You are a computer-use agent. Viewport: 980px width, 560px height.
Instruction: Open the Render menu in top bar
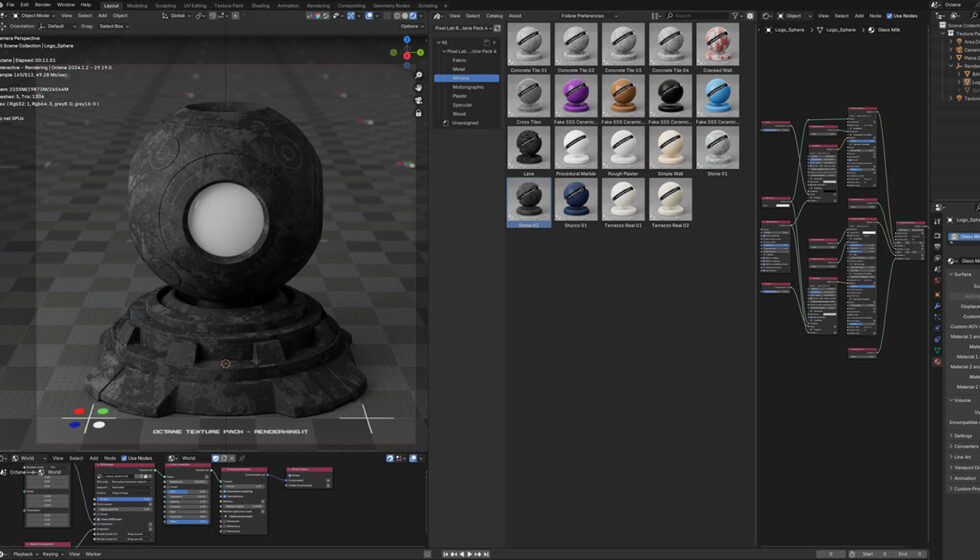pyautogui.click(x=43, y=5)
